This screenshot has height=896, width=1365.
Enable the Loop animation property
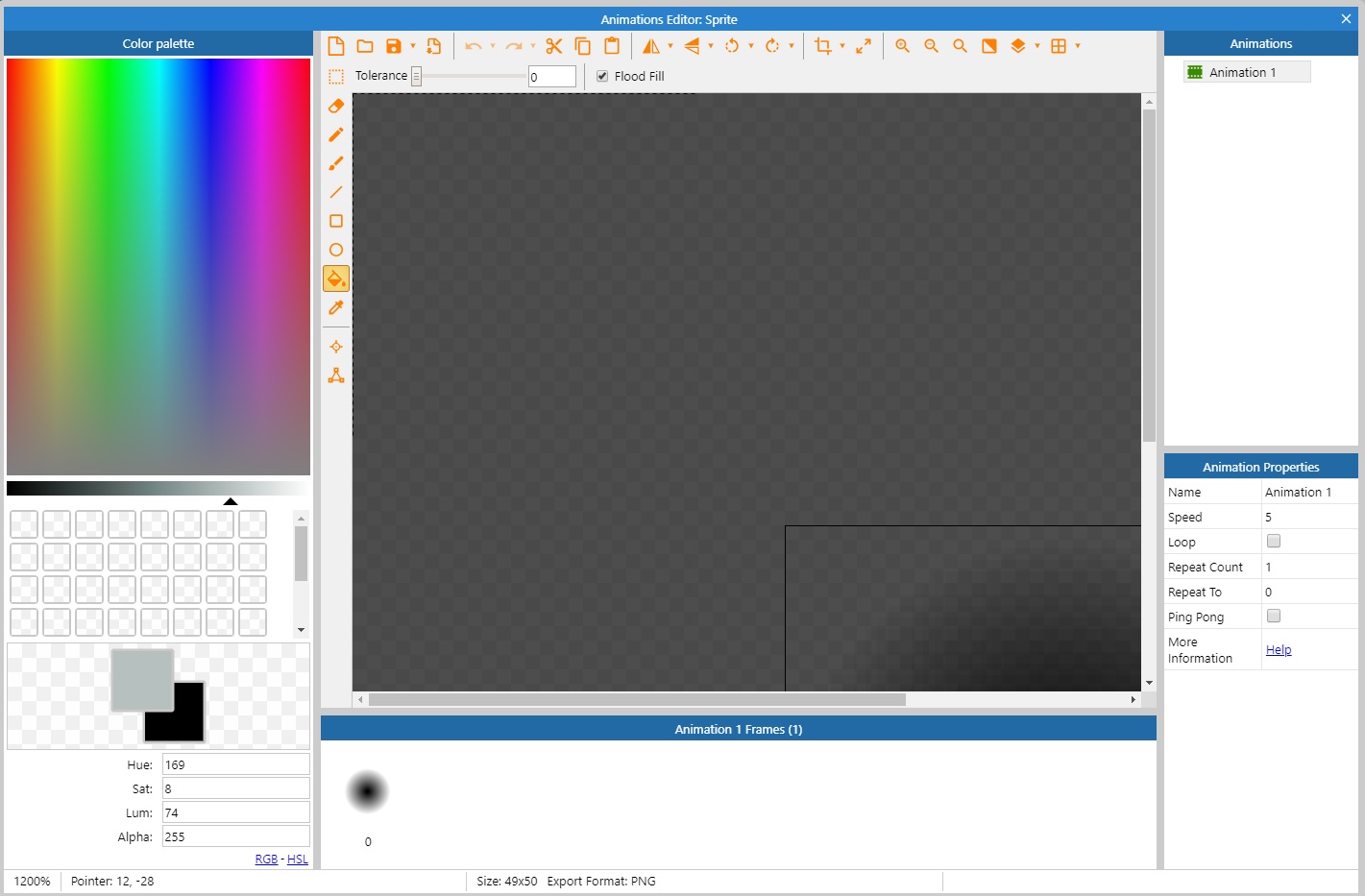(x=1273, y=541)
